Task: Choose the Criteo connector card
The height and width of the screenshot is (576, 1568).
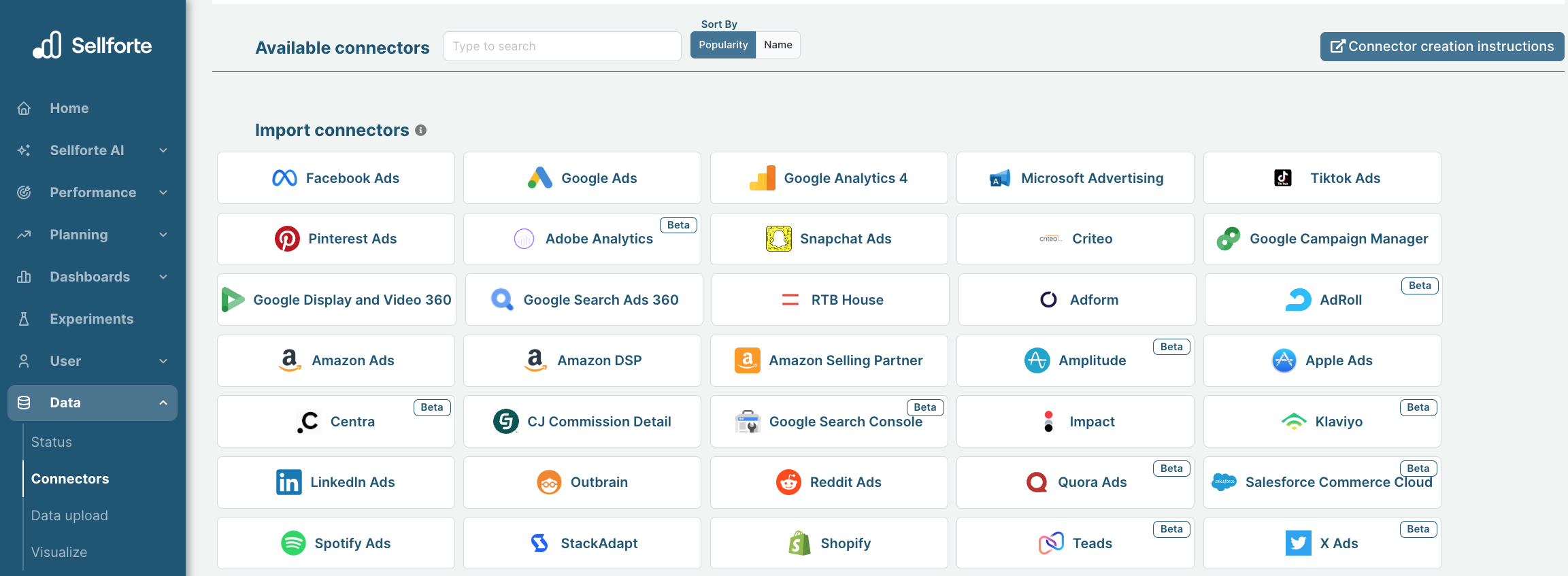Action: pos(1075,239)
